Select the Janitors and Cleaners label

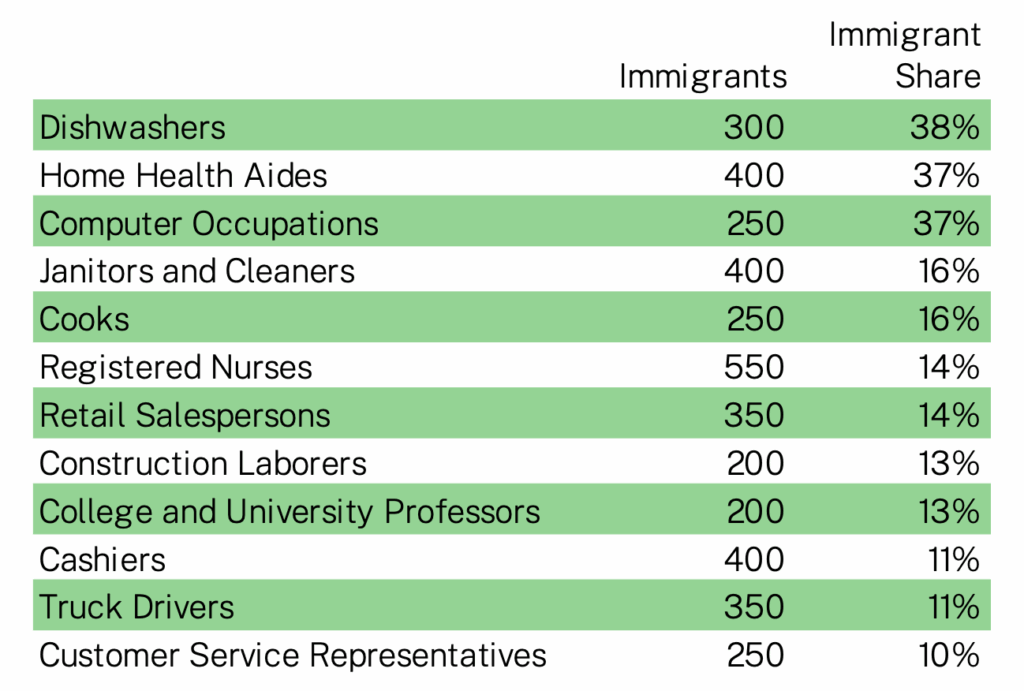[197, 271]
